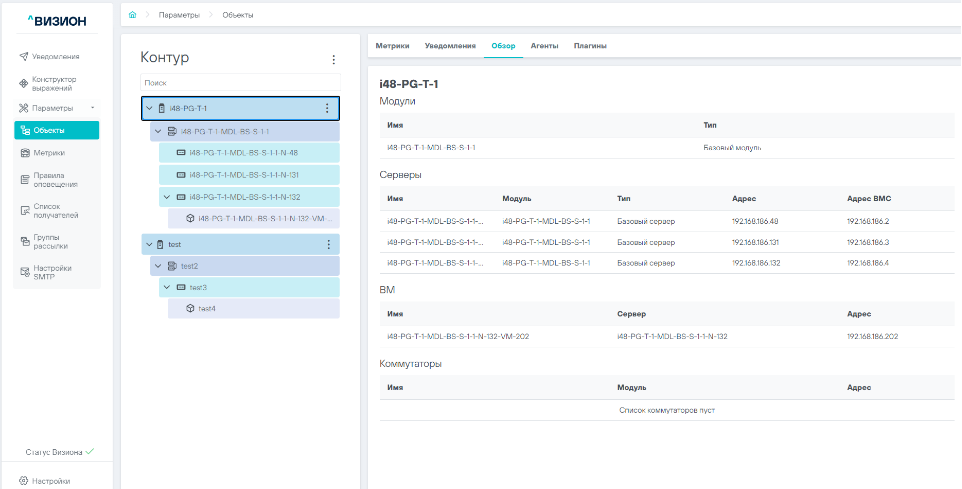Click the Поиск search field
The height and width of the screenshot is (489, 962).
[240, 83]
